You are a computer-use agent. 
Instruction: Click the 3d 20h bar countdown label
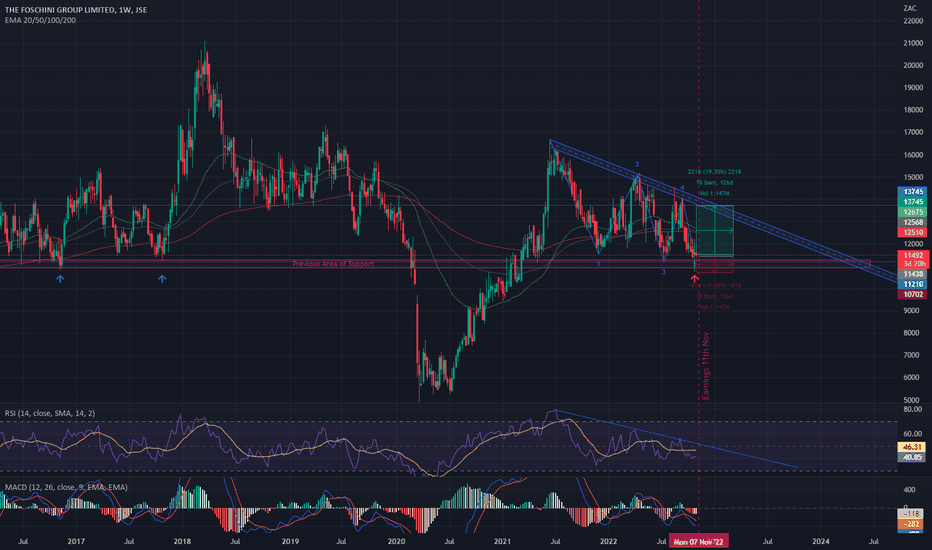pyautogui.click(x=913, y=264)
